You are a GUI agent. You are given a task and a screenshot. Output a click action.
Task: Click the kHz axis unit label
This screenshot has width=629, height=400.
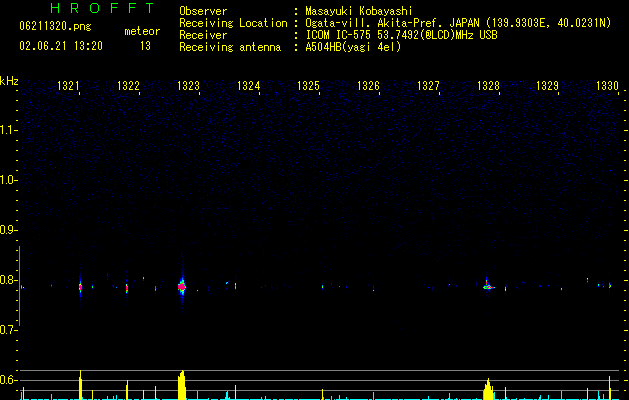pyautogui.click(x=9, y=81)
